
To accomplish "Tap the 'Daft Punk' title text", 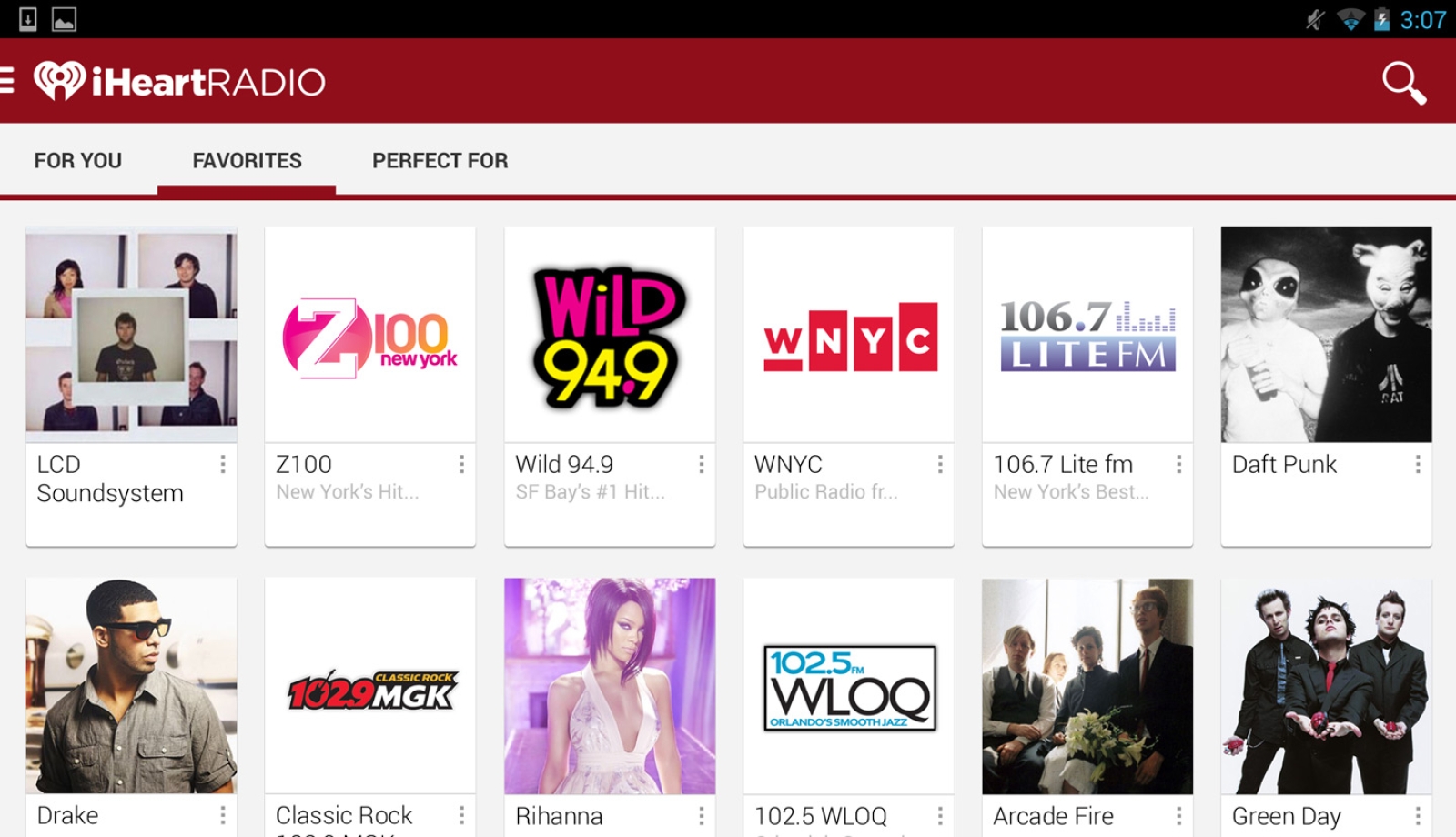I will pos(1284,465).
